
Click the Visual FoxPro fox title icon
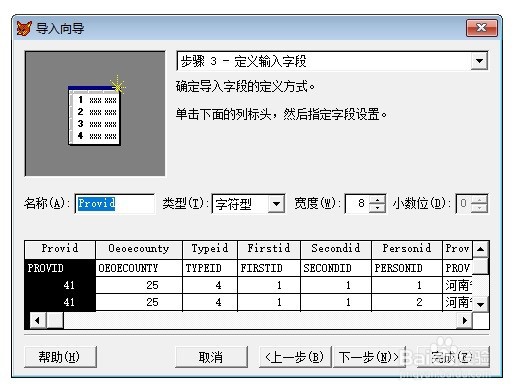click(24, 29)
